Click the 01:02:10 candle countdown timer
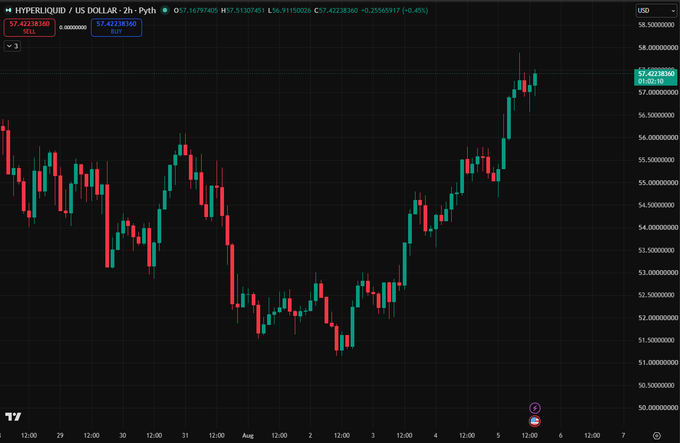This screenshot has width=680, height=443. (651, 81)
